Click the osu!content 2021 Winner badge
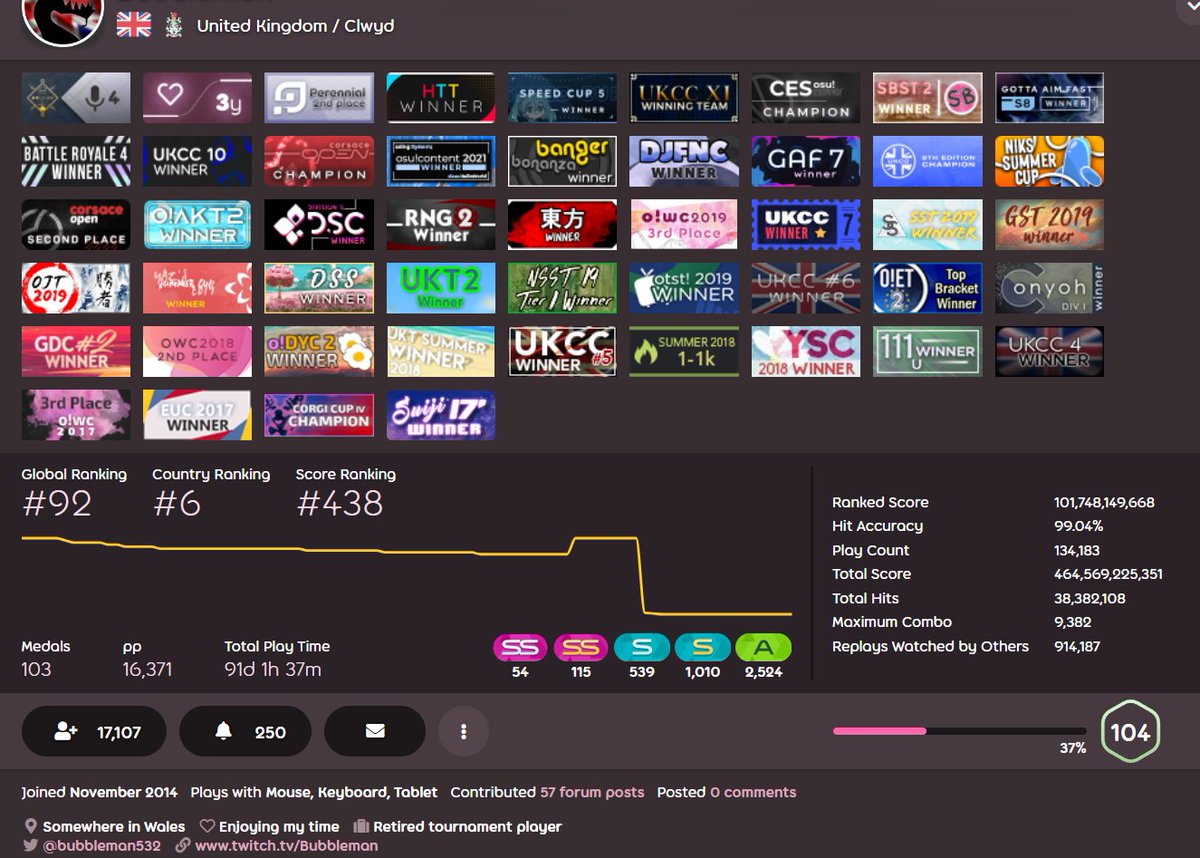The image size is (1200, 858). (x=441, y=162)
